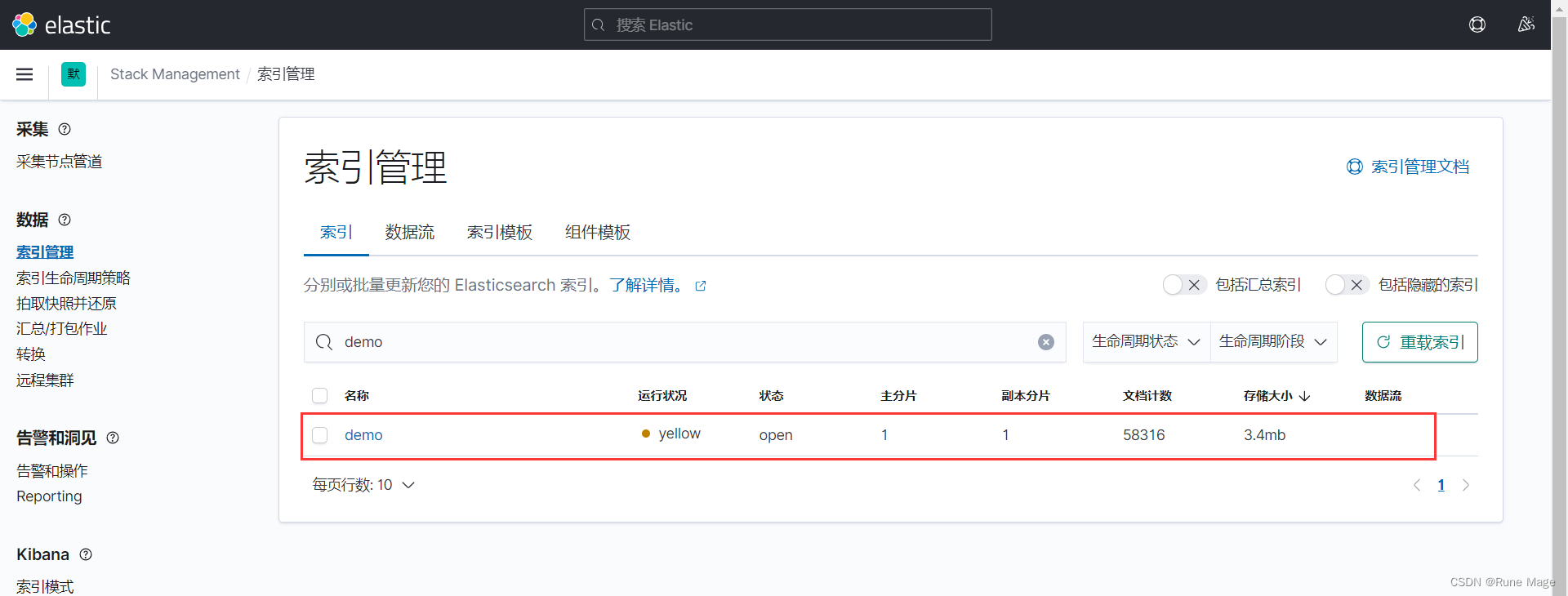Click storage size 3.4mb
Screen dimensions: 1568x596
click(1265, 435)
